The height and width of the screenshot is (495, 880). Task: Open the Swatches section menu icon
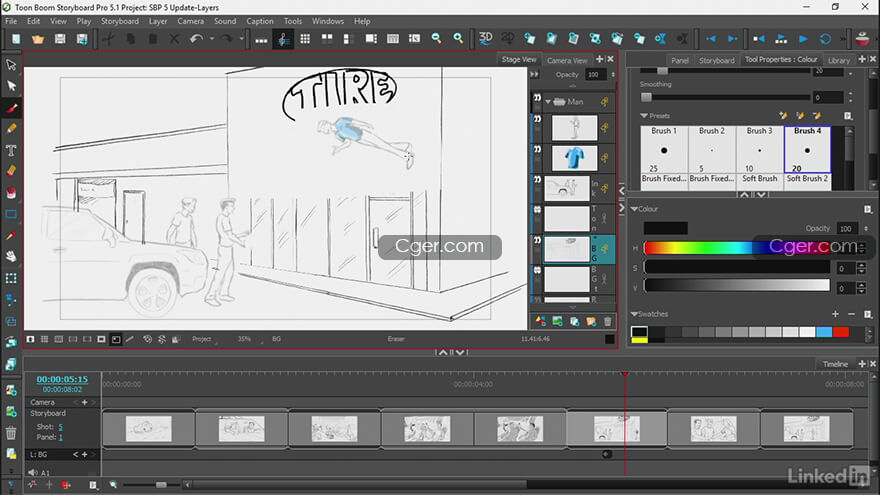tap(868, 314)
